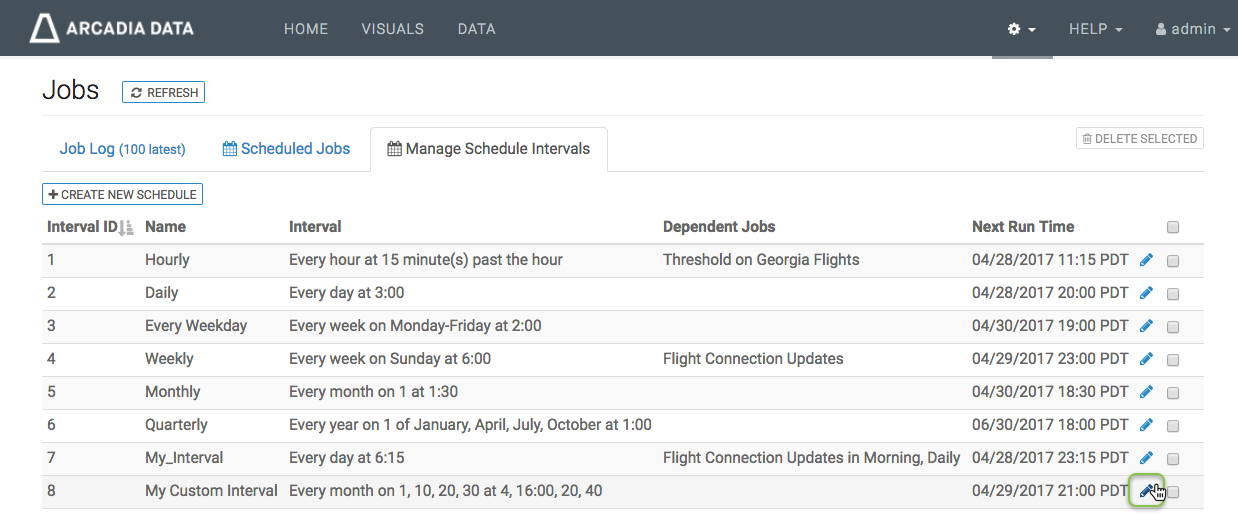Expand the HELP dropdown menu
Image resolution: width=1238 pixels, height=526 pixels.
click(x=1095, y=30)
